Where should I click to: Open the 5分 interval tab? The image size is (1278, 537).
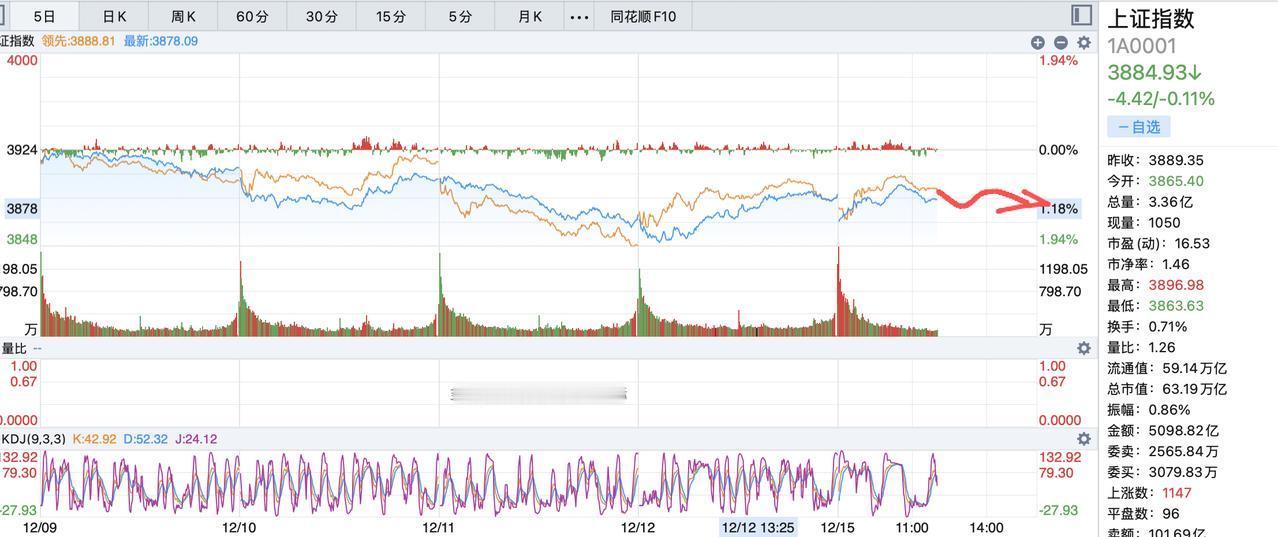[460, 16]
